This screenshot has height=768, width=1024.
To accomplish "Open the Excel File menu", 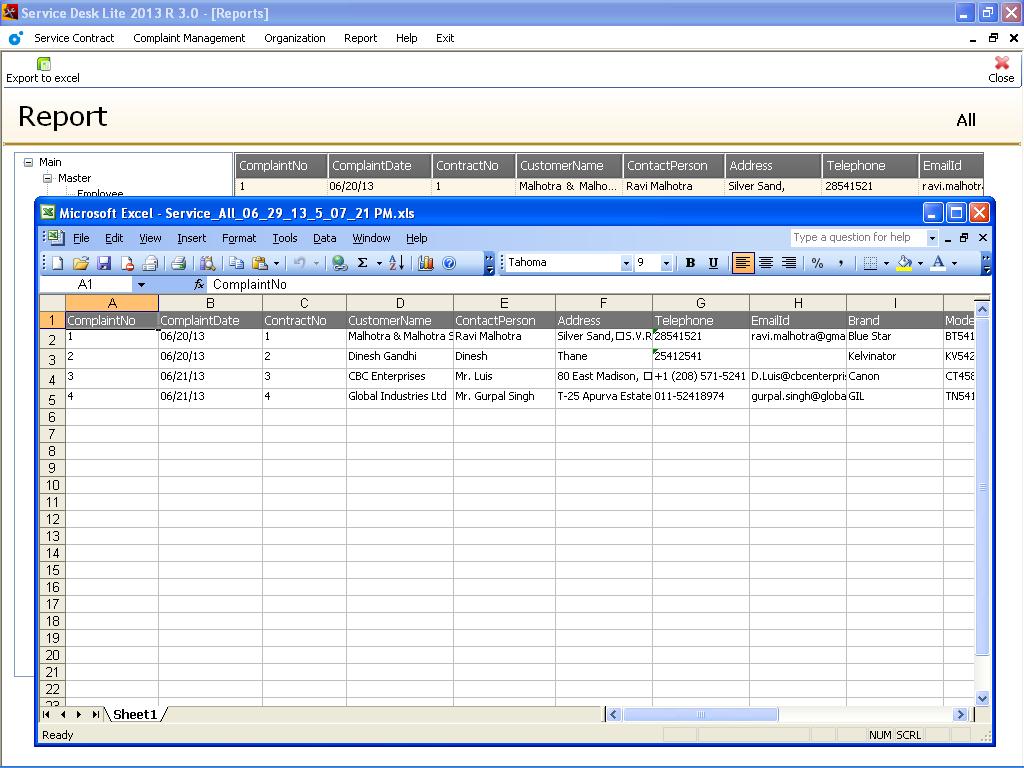I will (x=81, y=238).
